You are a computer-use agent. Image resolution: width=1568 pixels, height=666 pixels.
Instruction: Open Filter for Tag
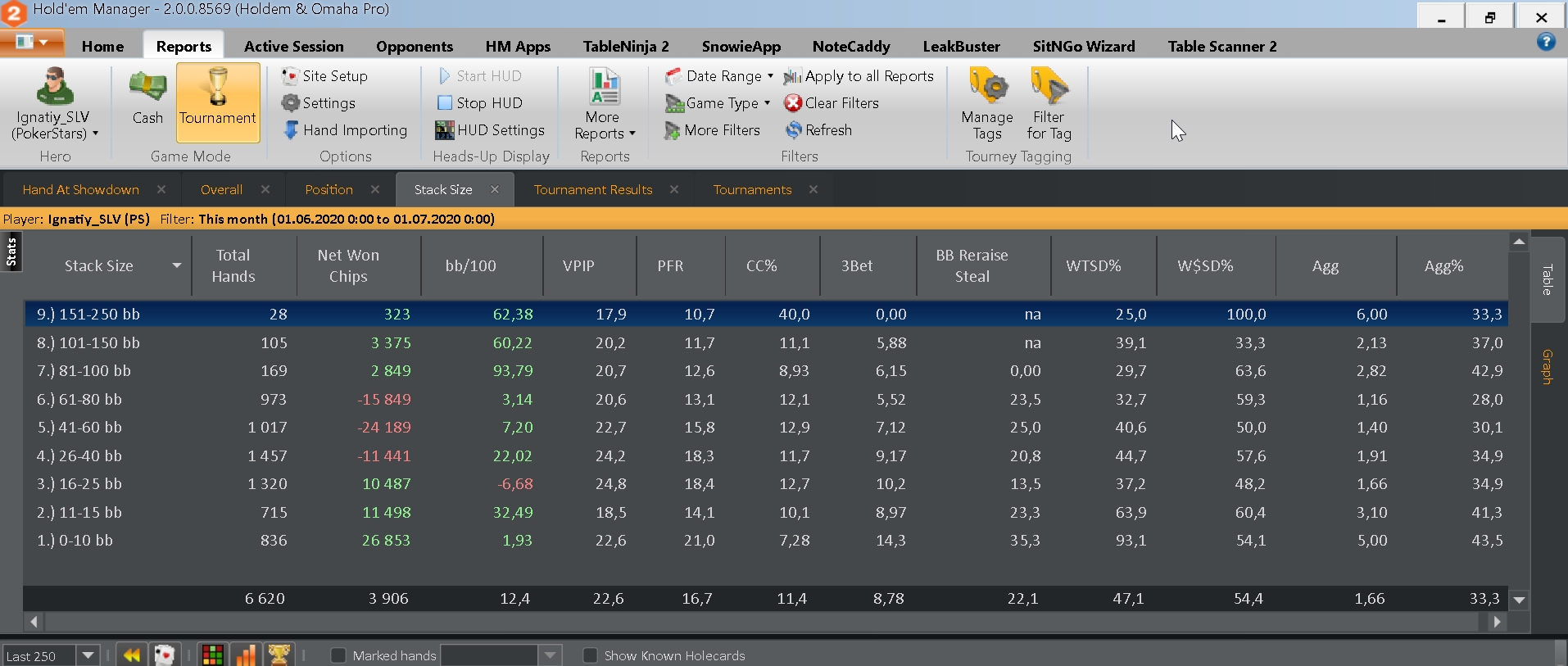click(1049, 104)
